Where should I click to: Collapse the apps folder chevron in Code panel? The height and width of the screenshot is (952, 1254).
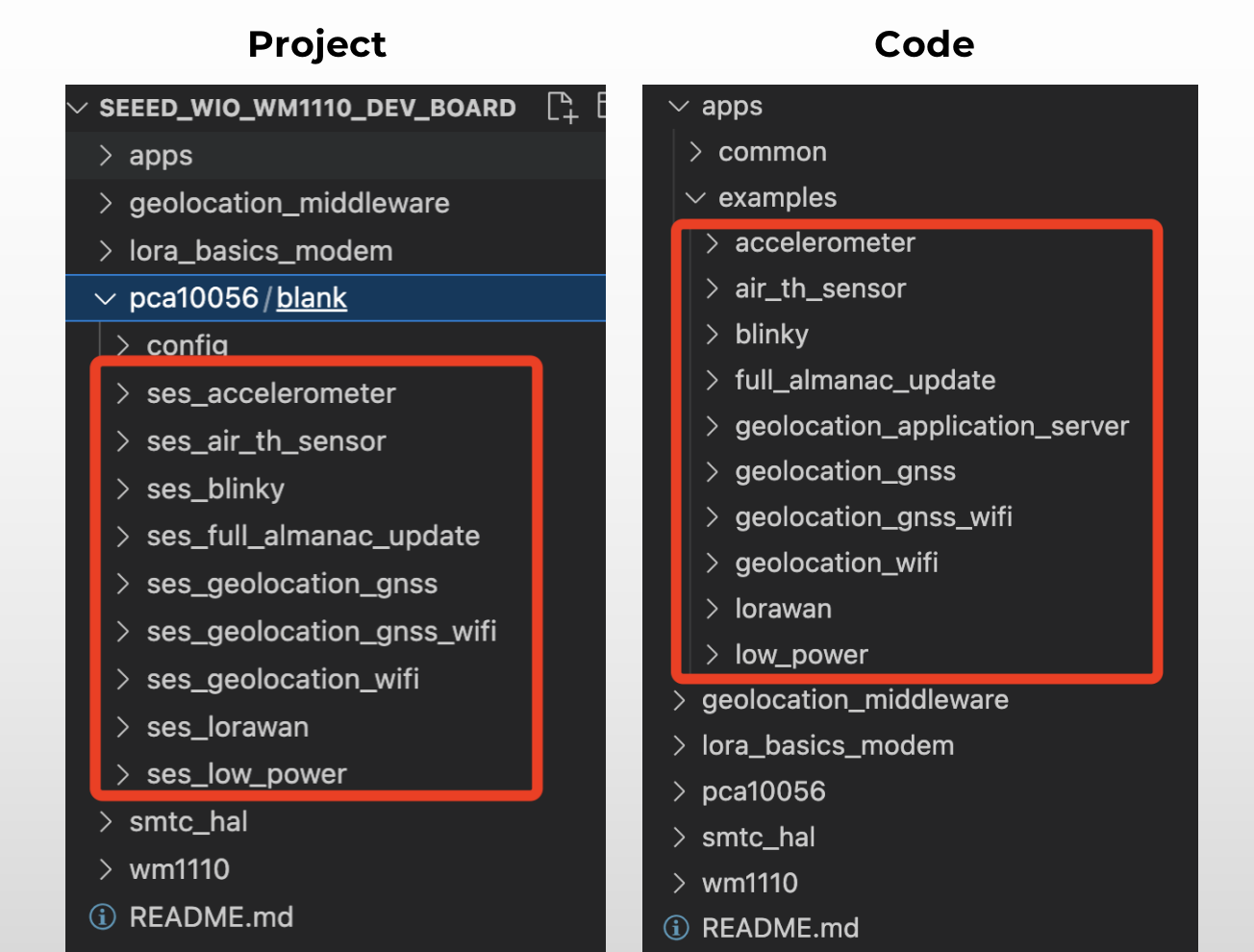[679, 106]
